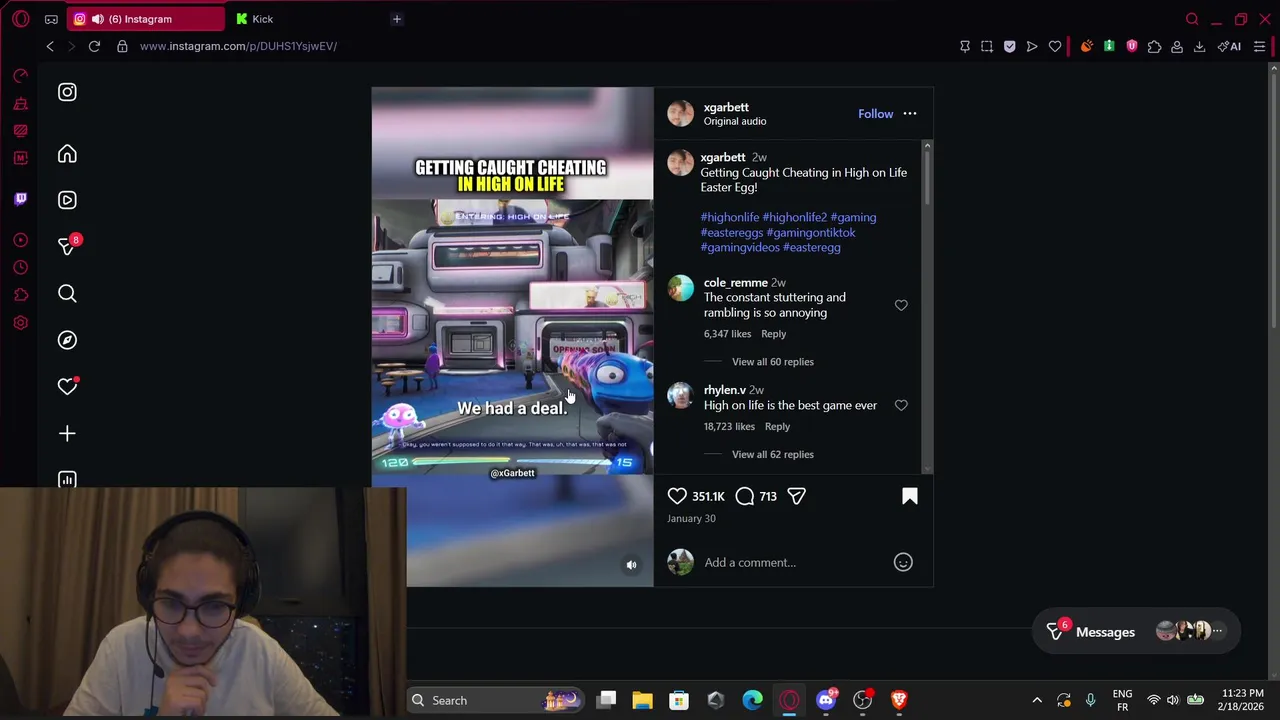The height and width of the screenshot is (720, 1280).
Task: Open Twitch in the Opera sidebar
Action: coord(20,198)
